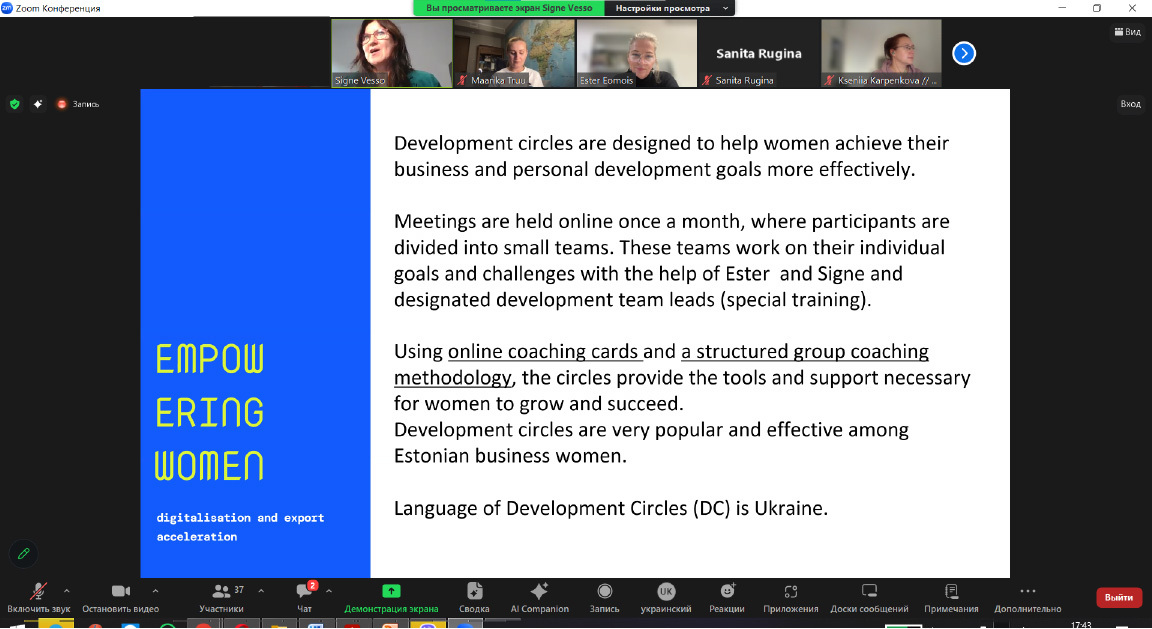
Task: Click Демонстрация экрана share screen button
Action: pyautogui.click(x=391, y=598)
